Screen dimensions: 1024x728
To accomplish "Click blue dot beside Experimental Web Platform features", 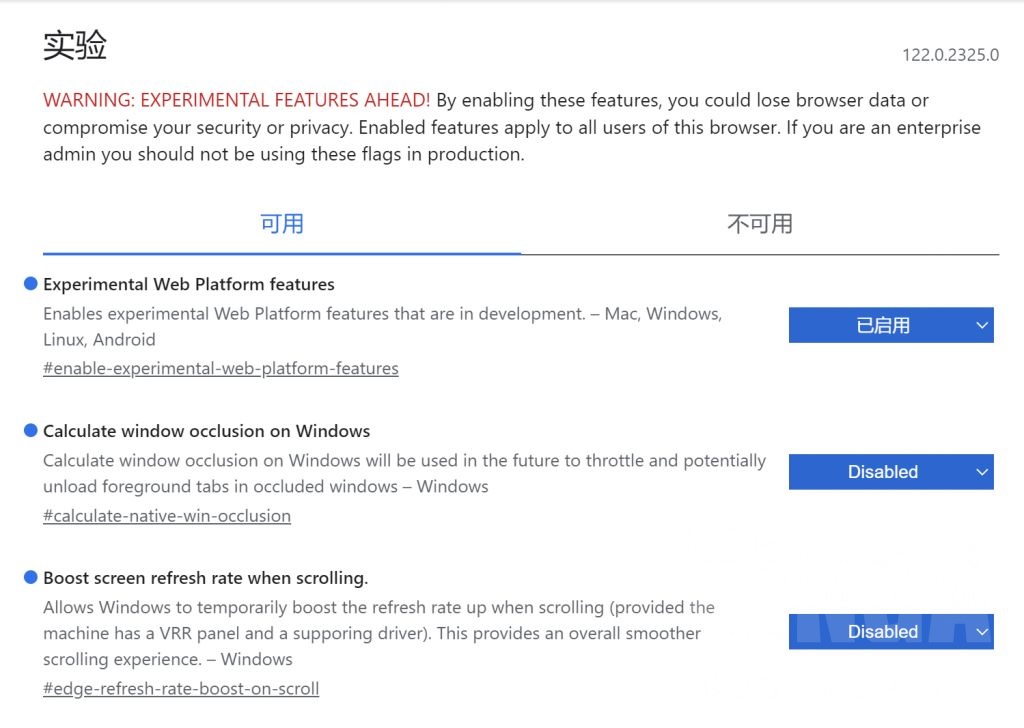I will point(30,284).
